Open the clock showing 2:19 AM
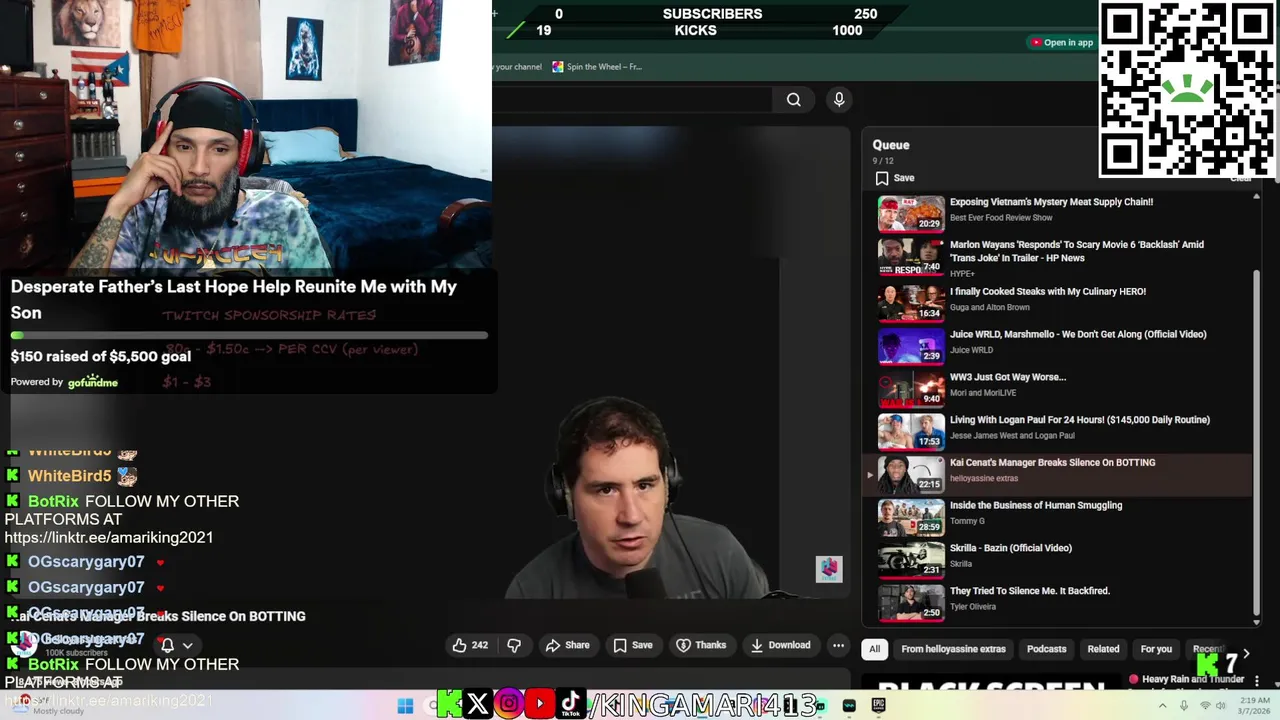The width and height of the screenshot is (1280, 720). (1255, 706)
